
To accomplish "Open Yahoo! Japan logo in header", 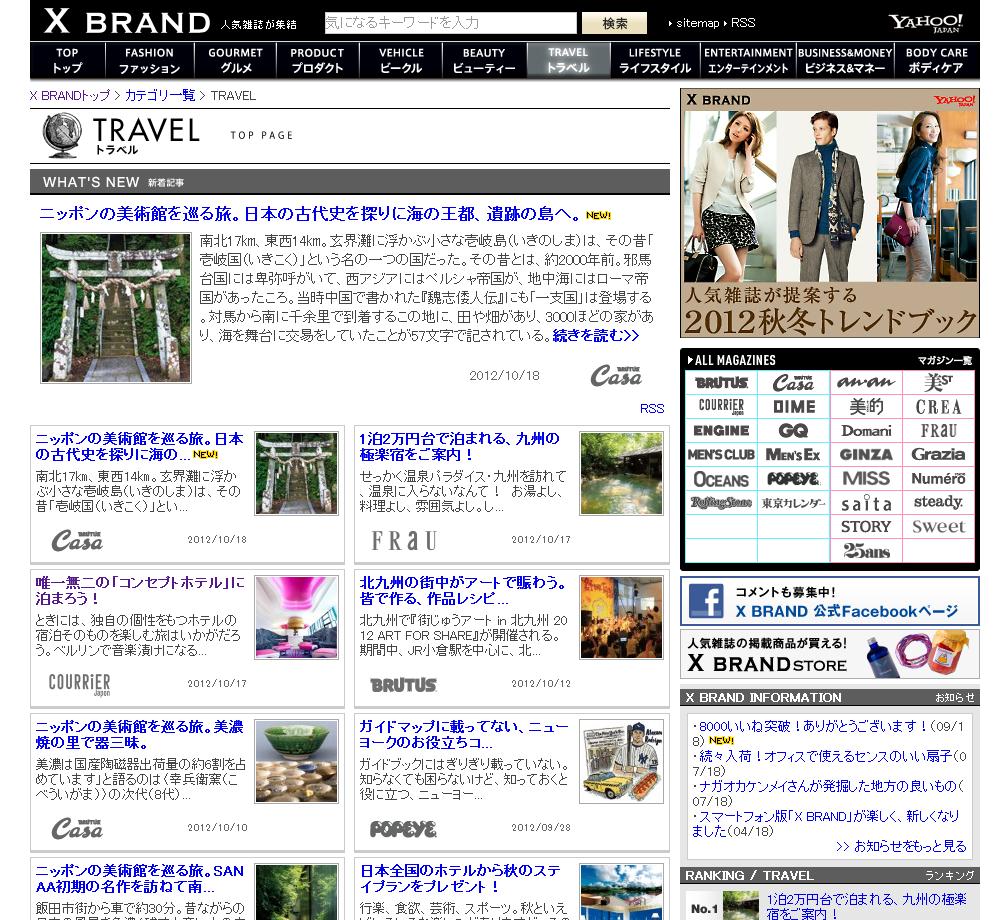I will point(926,23).
